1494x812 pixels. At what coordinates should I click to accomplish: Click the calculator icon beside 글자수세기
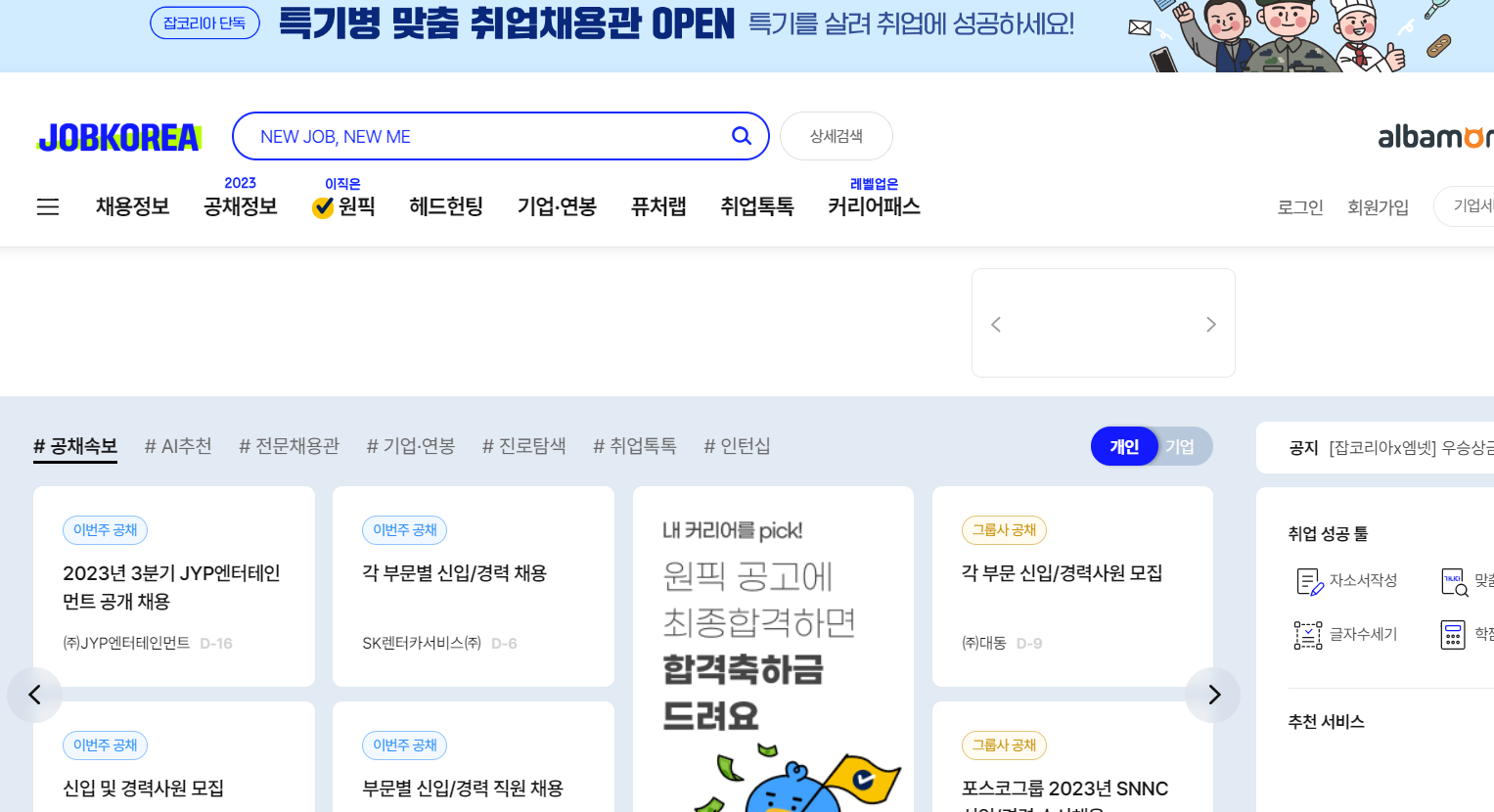(1453, 635)
